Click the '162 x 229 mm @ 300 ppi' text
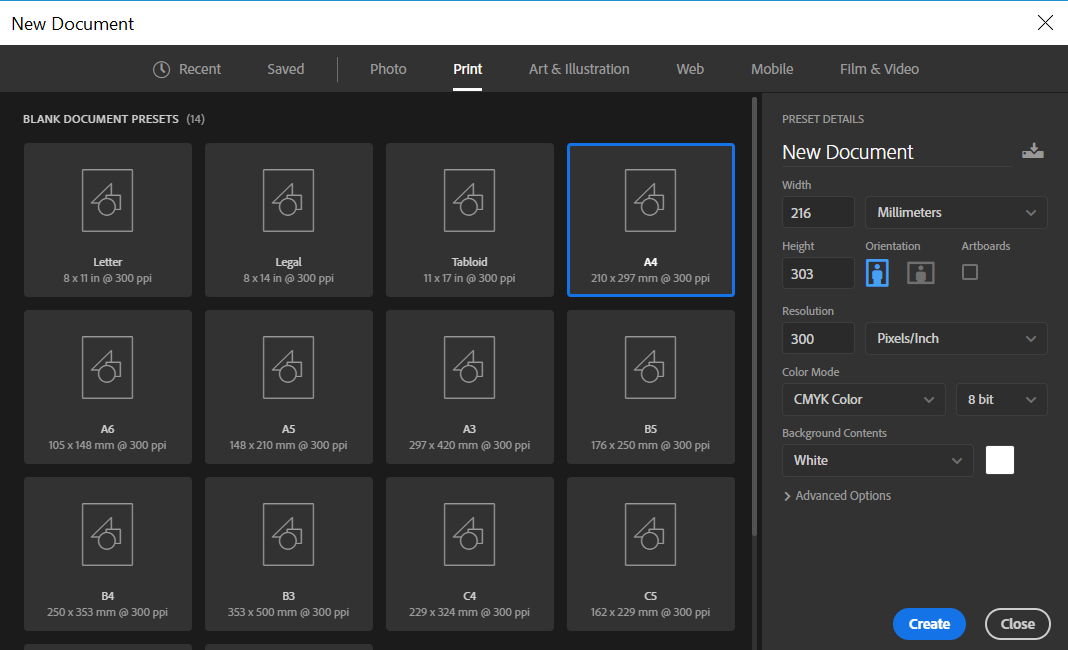The width and height of the screenshot is (1068, 650). coord(650,612)
